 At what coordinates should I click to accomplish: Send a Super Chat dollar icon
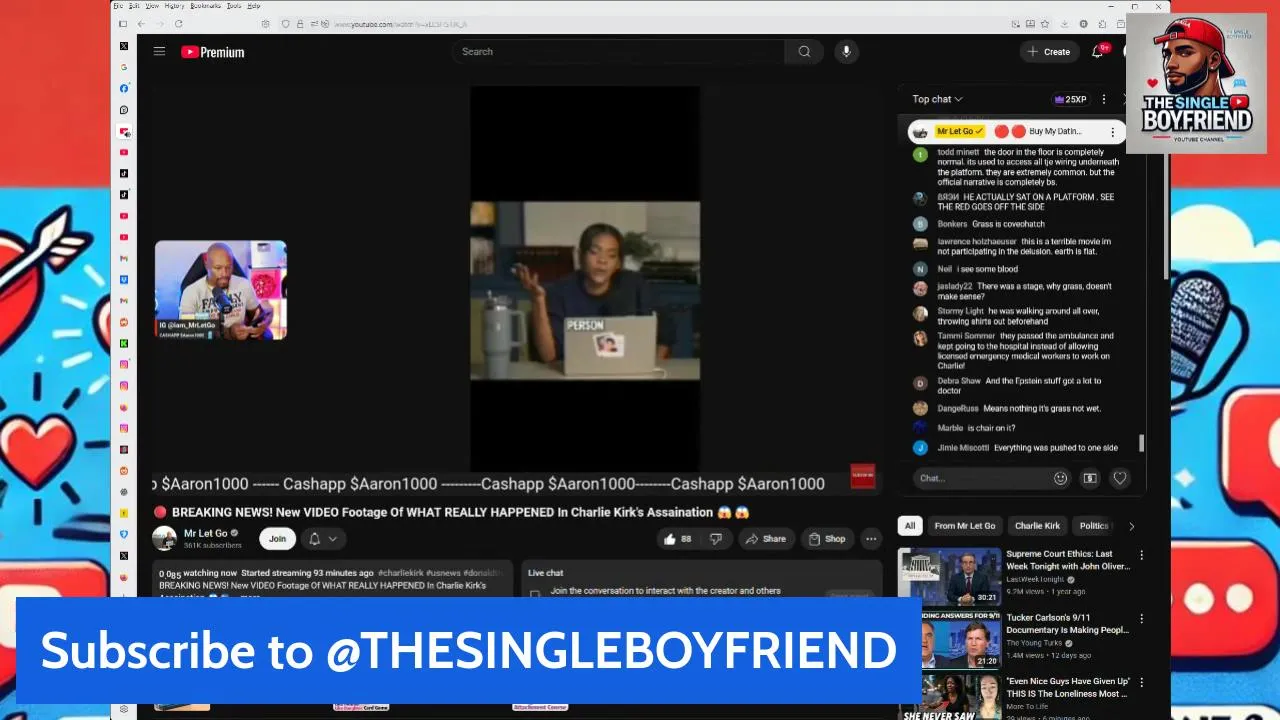click(x=1090, y=478)
